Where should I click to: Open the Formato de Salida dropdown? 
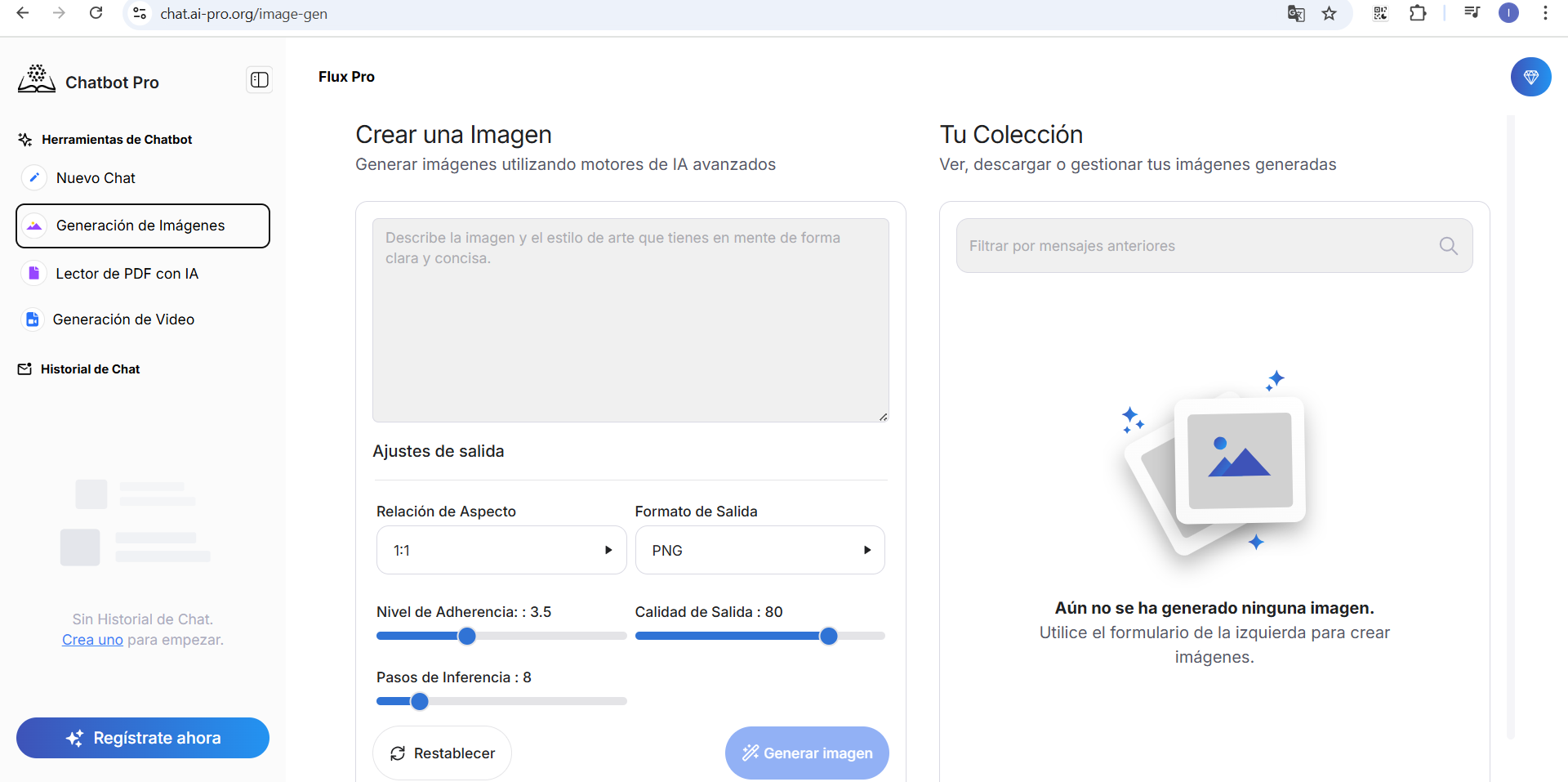pos(759,550)
